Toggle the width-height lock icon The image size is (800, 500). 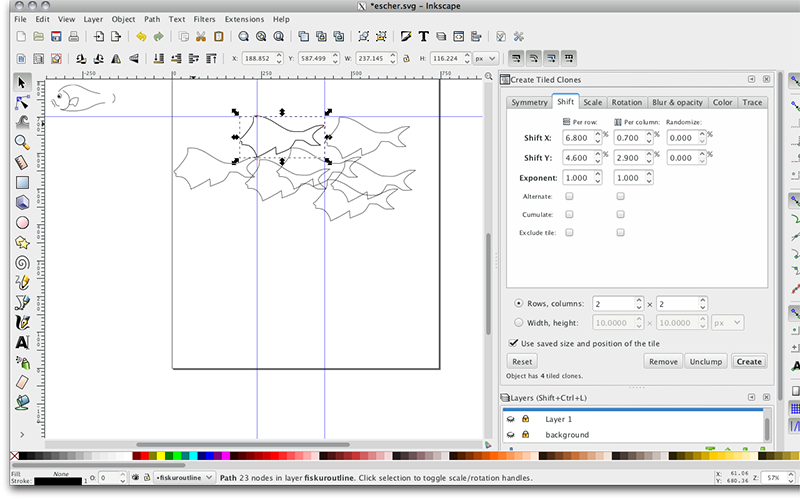point(407,59)
